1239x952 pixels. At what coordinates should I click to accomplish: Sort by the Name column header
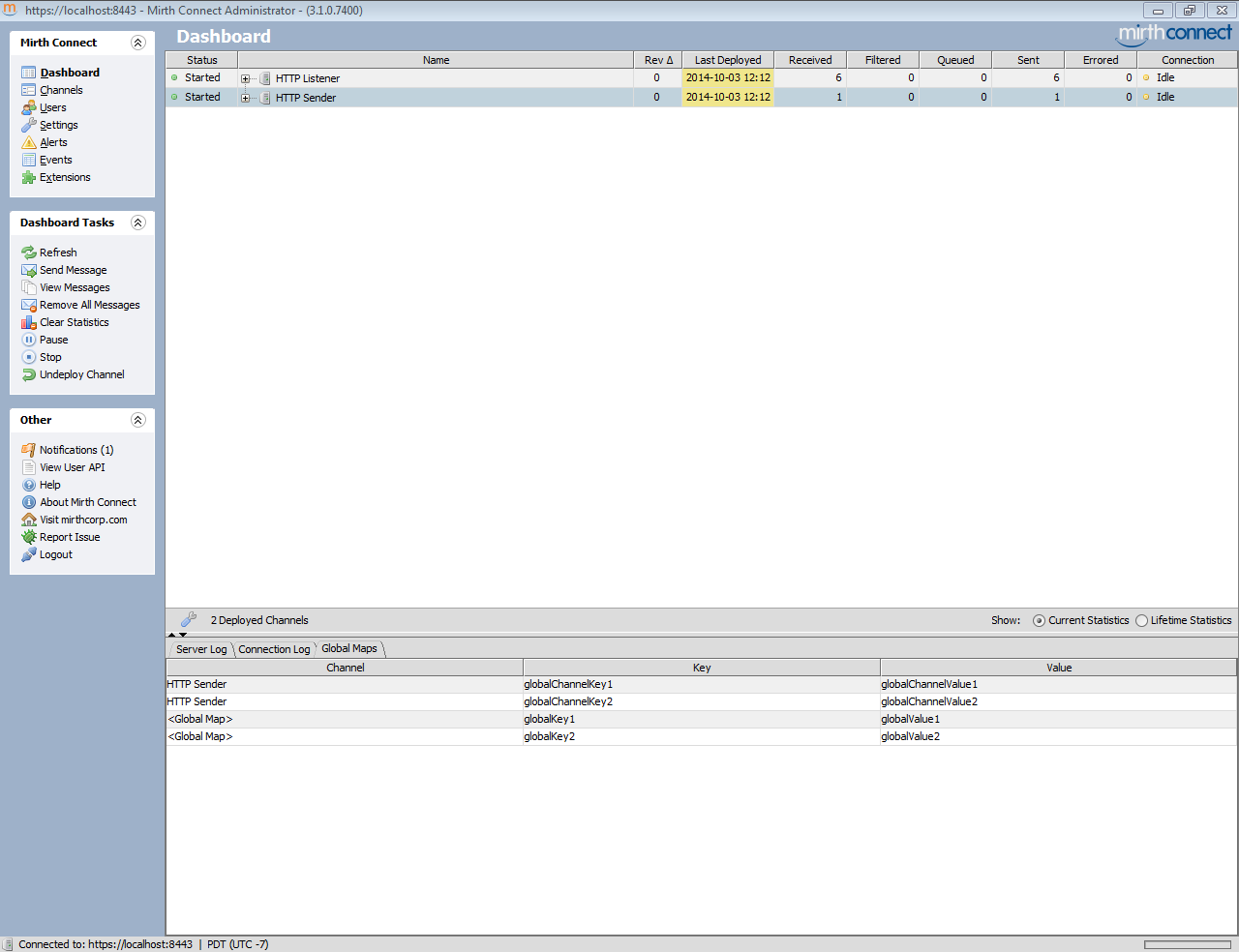tap(436, 60)
